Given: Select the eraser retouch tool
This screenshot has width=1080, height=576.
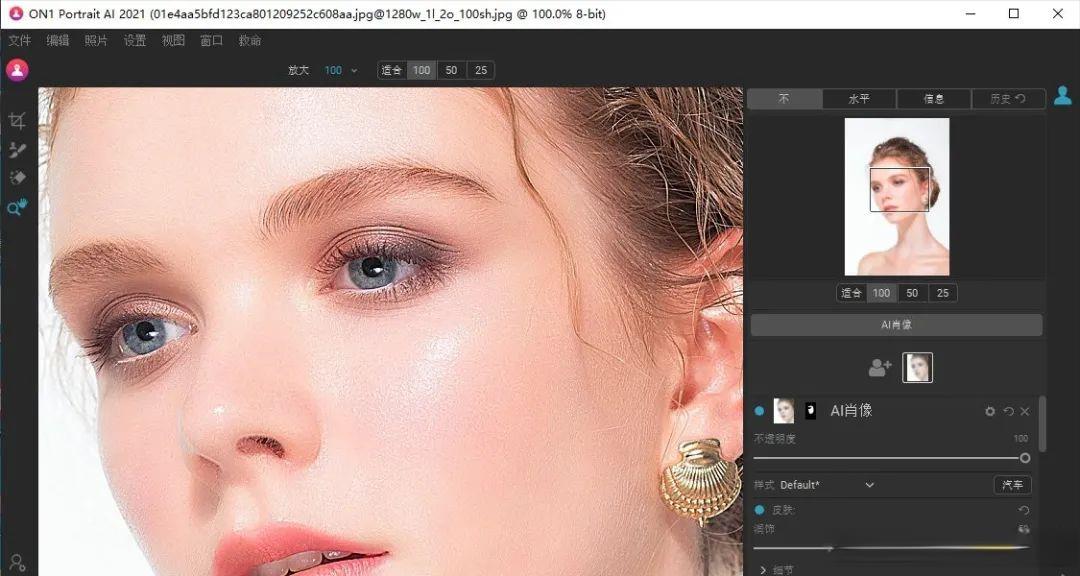Looking at the screenshot, I should tap(17, 178).
